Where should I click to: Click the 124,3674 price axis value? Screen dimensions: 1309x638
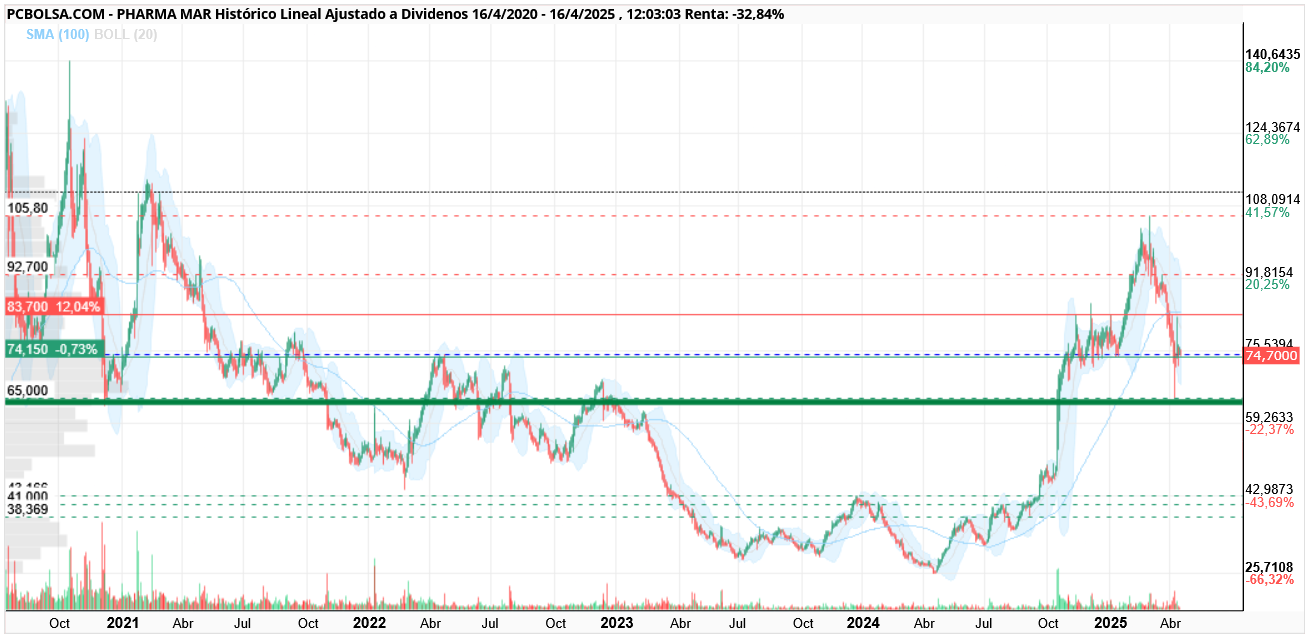pos(1272,127)
